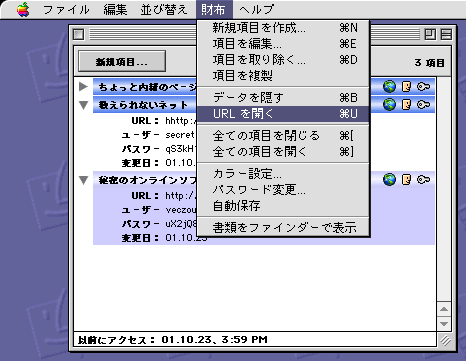Click the scrollbar down arrow
Image resolution: width=466 pixels, height=361 pixels.
[444, 324]
